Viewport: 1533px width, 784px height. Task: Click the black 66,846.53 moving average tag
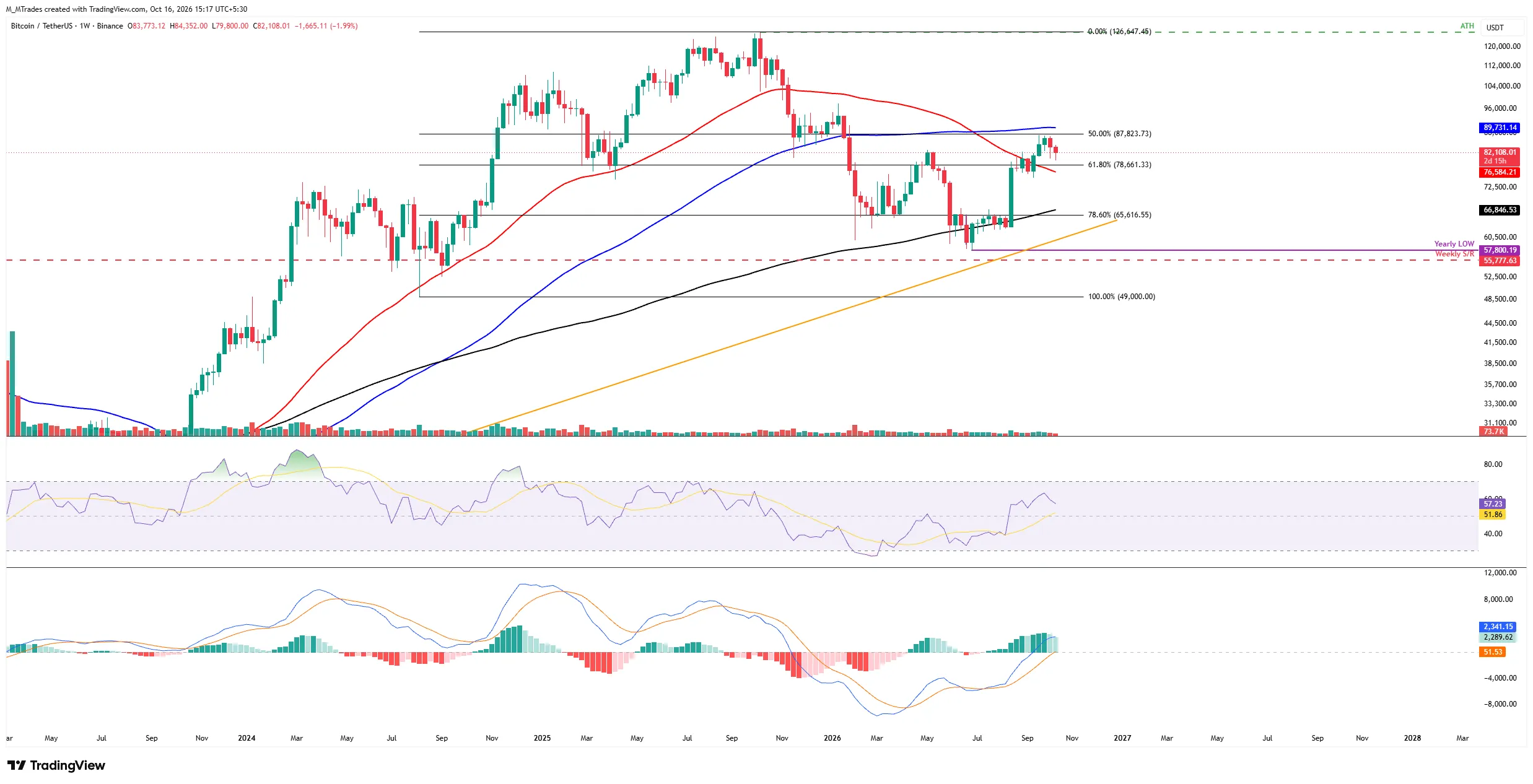tap(1500, 210)
